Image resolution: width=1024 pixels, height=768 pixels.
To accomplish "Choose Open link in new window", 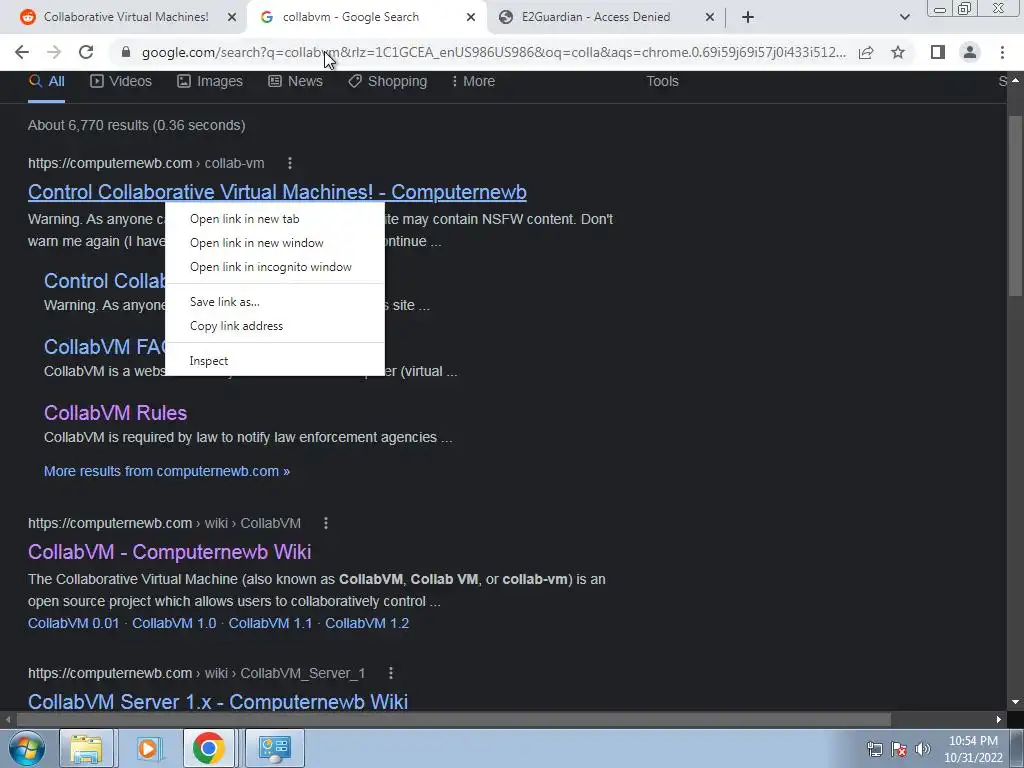I will point(275,243).
